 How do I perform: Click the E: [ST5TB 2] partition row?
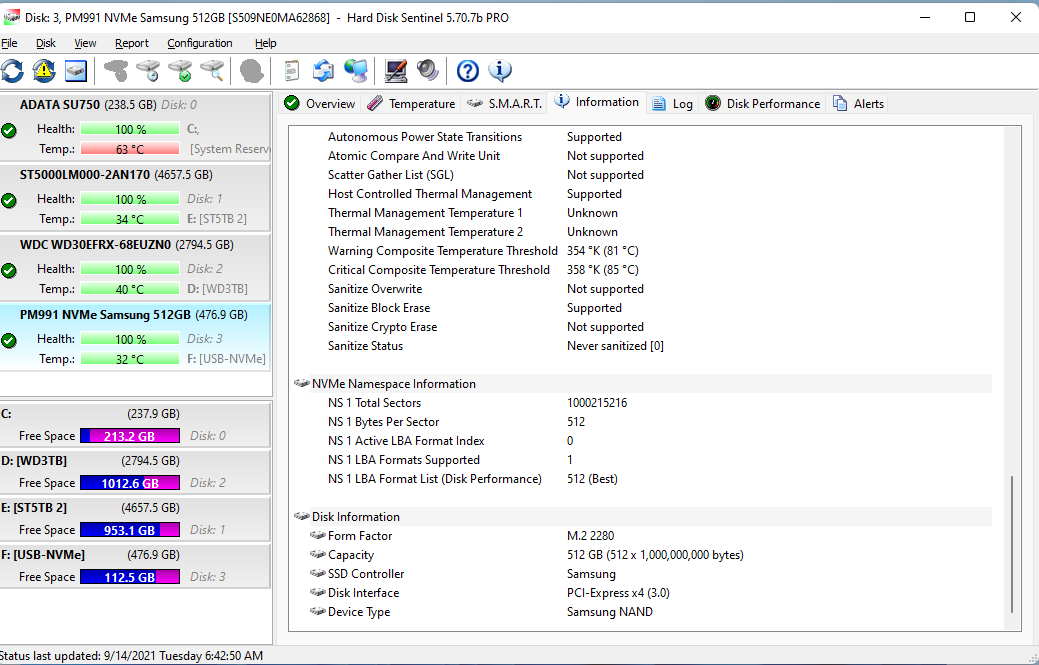click(x=135, y=519)
